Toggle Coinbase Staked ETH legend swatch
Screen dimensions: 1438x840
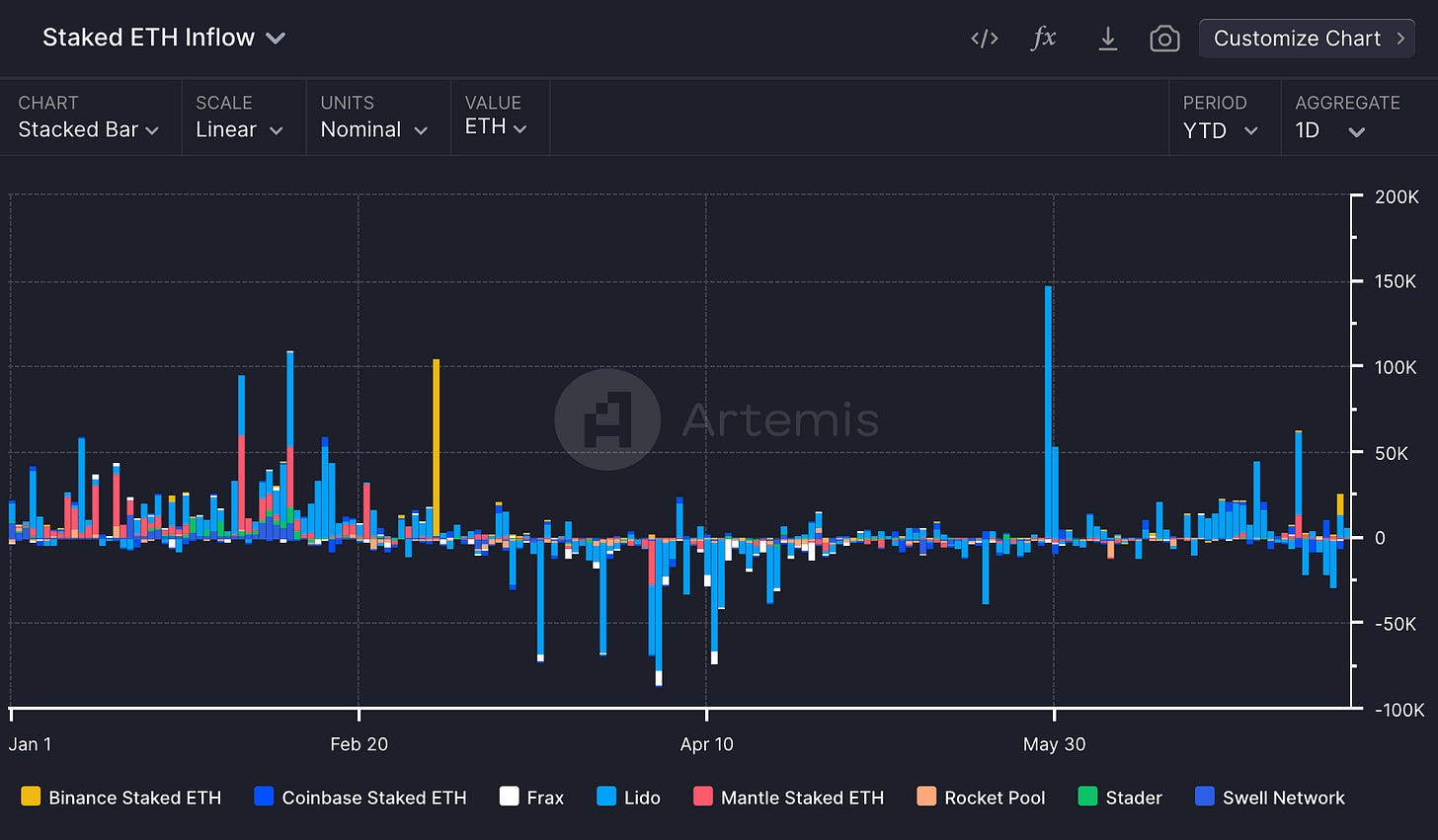tap(264, 797)
